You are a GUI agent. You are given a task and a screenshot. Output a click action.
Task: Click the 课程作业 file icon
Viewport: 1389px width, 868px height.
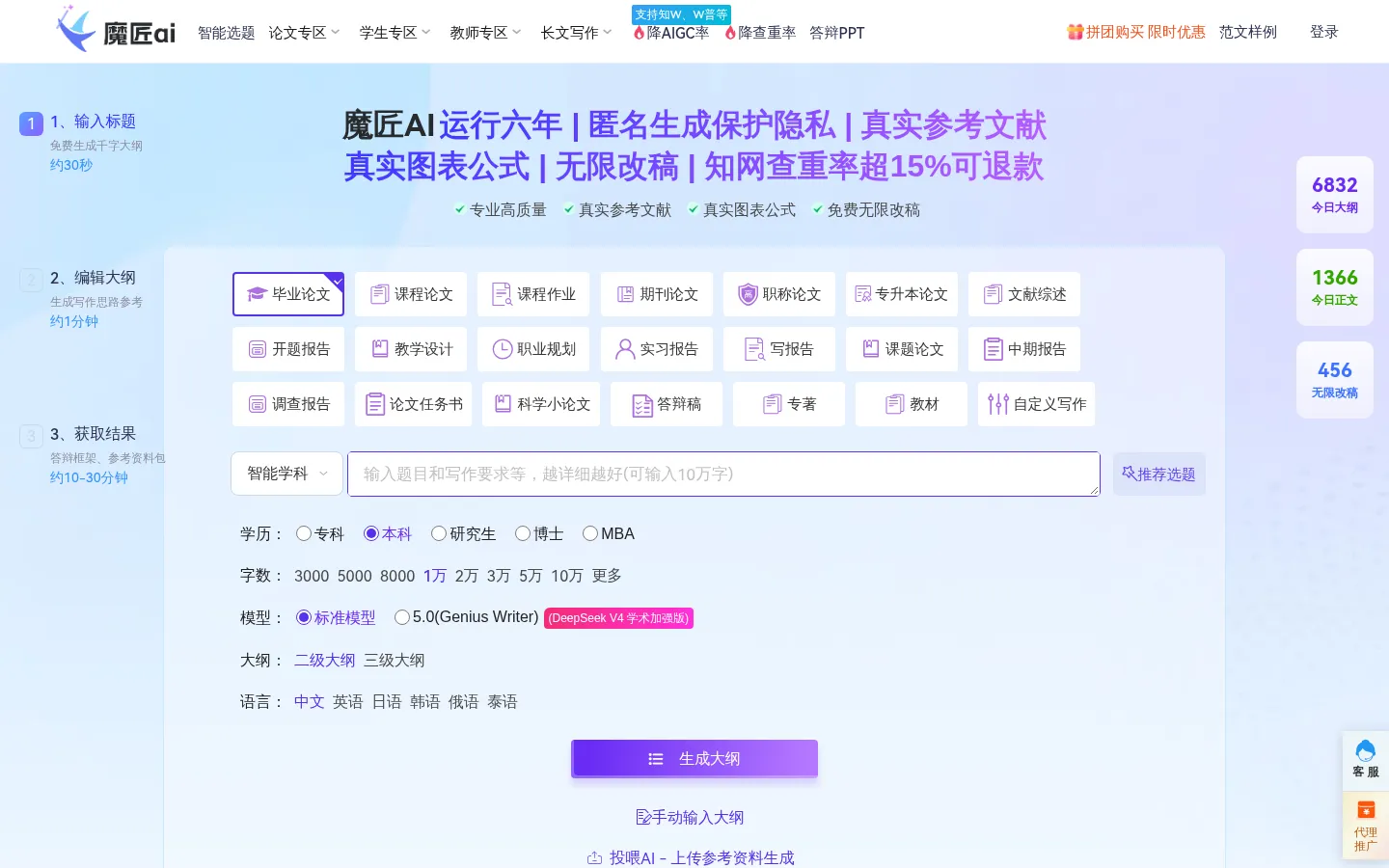click(x=502, y=294)
